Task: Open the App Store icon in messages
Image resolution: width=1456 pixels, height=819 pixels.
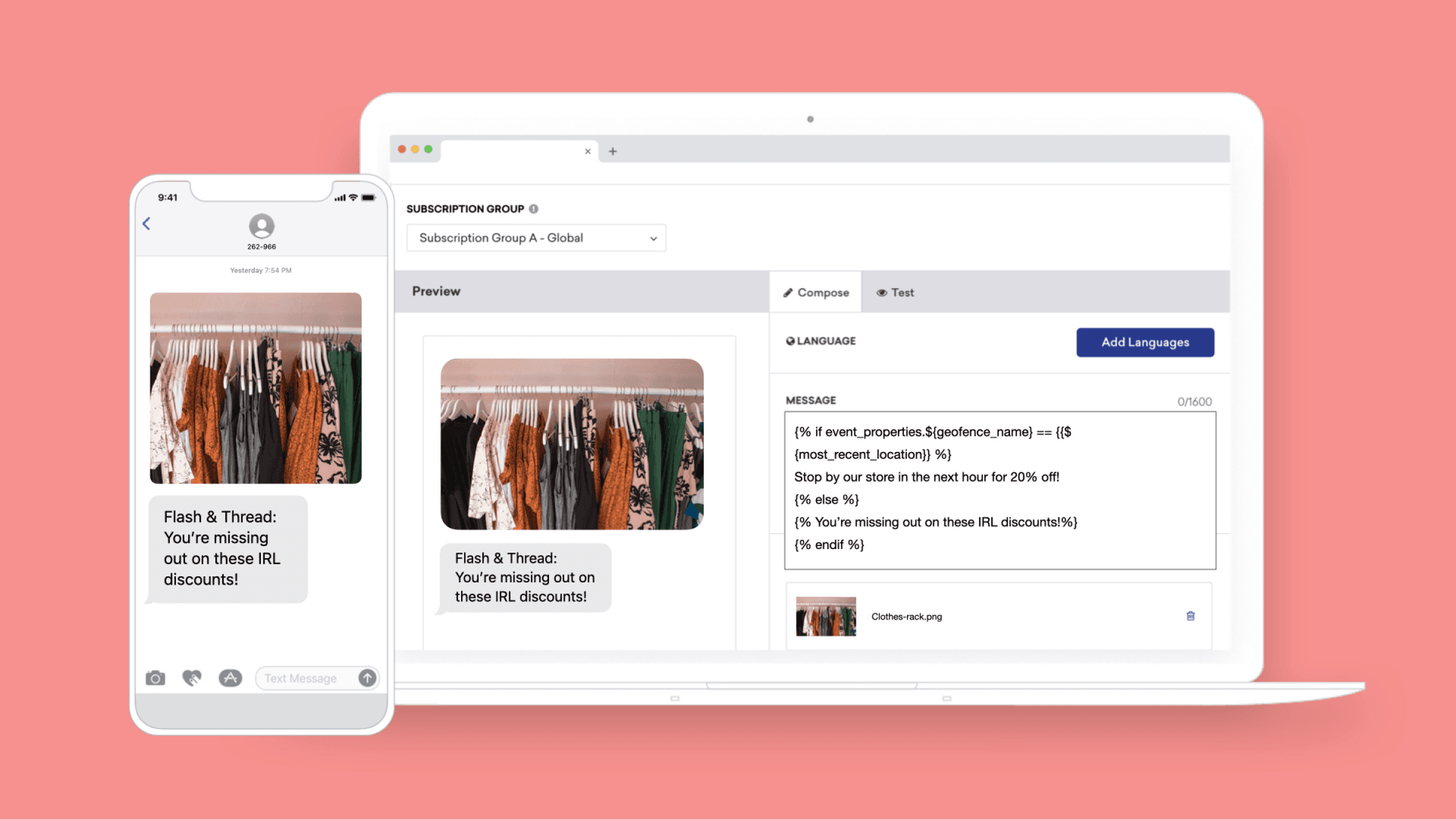Action: coord(231,678)
